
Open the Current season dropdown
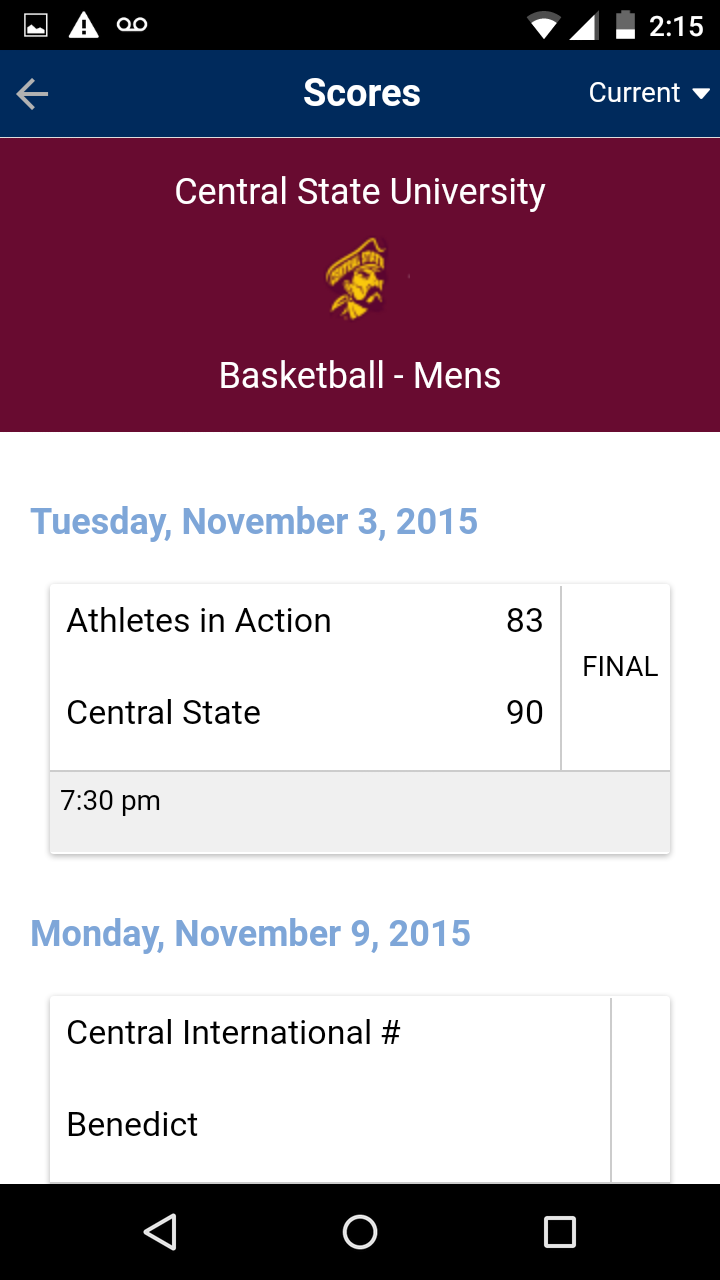648,93
